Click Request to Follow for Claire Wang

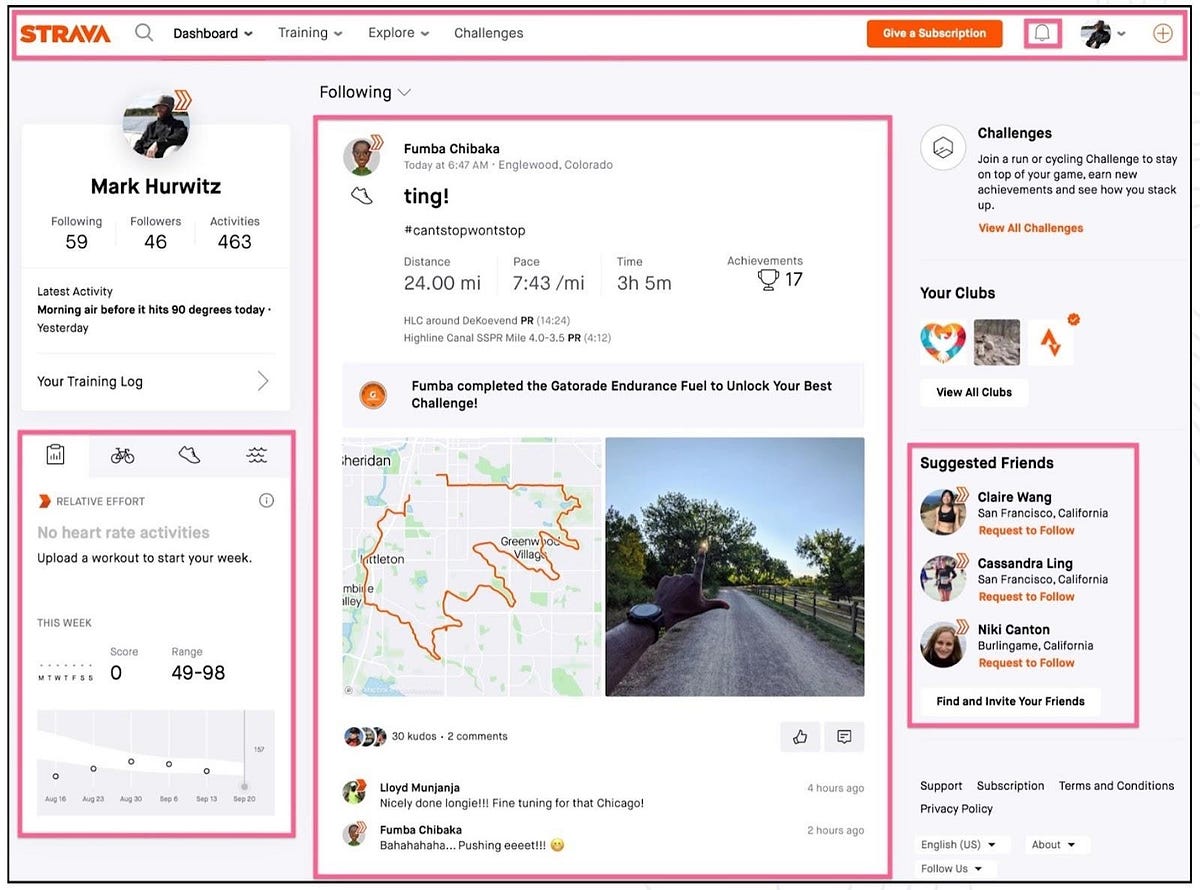tap(1026, 530)
